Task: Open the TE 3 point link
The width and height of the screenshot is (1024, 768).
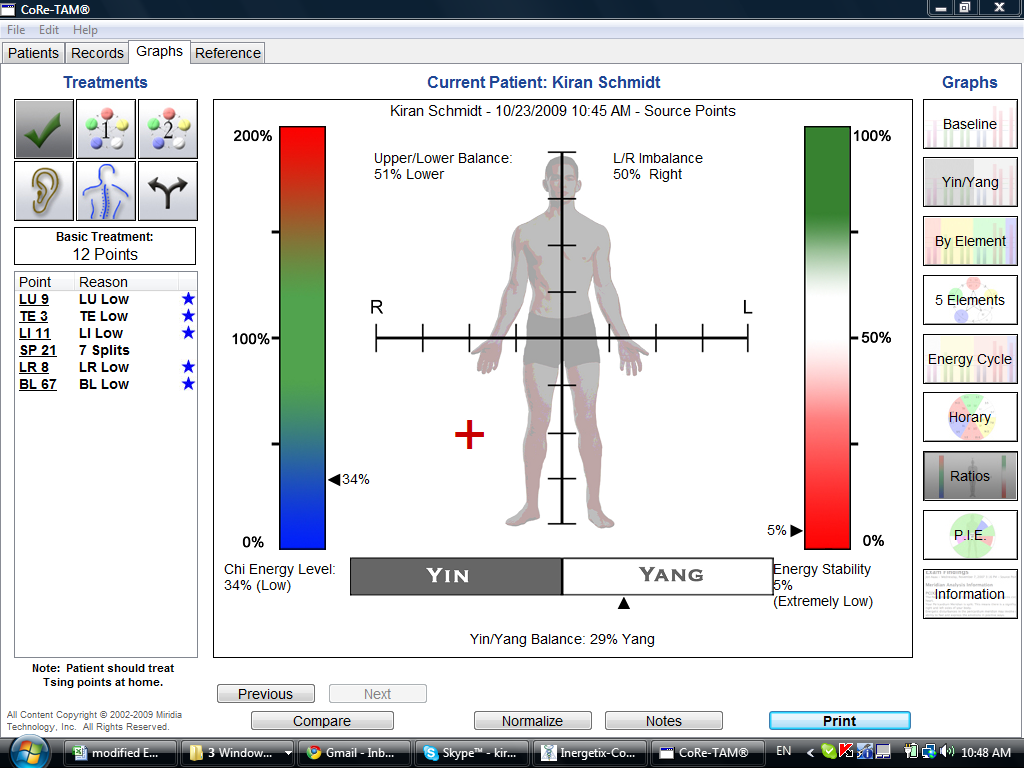Action: 33,316
